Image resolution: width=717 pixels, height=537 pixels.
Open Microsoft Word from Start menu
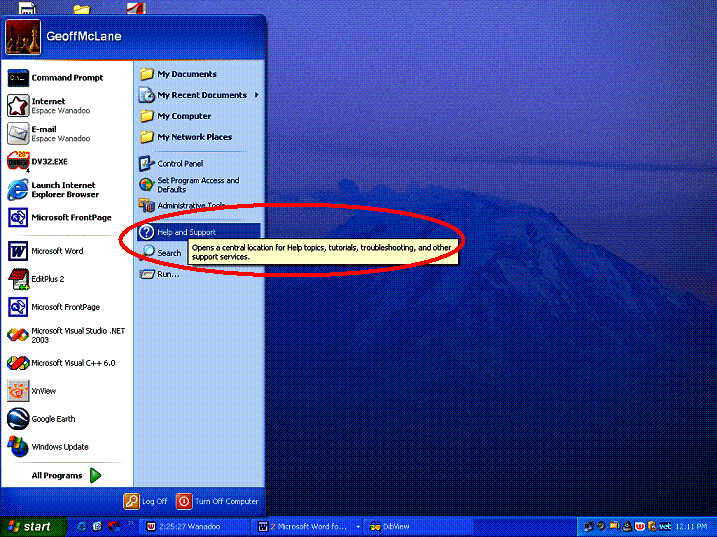[x=57, y=251]
